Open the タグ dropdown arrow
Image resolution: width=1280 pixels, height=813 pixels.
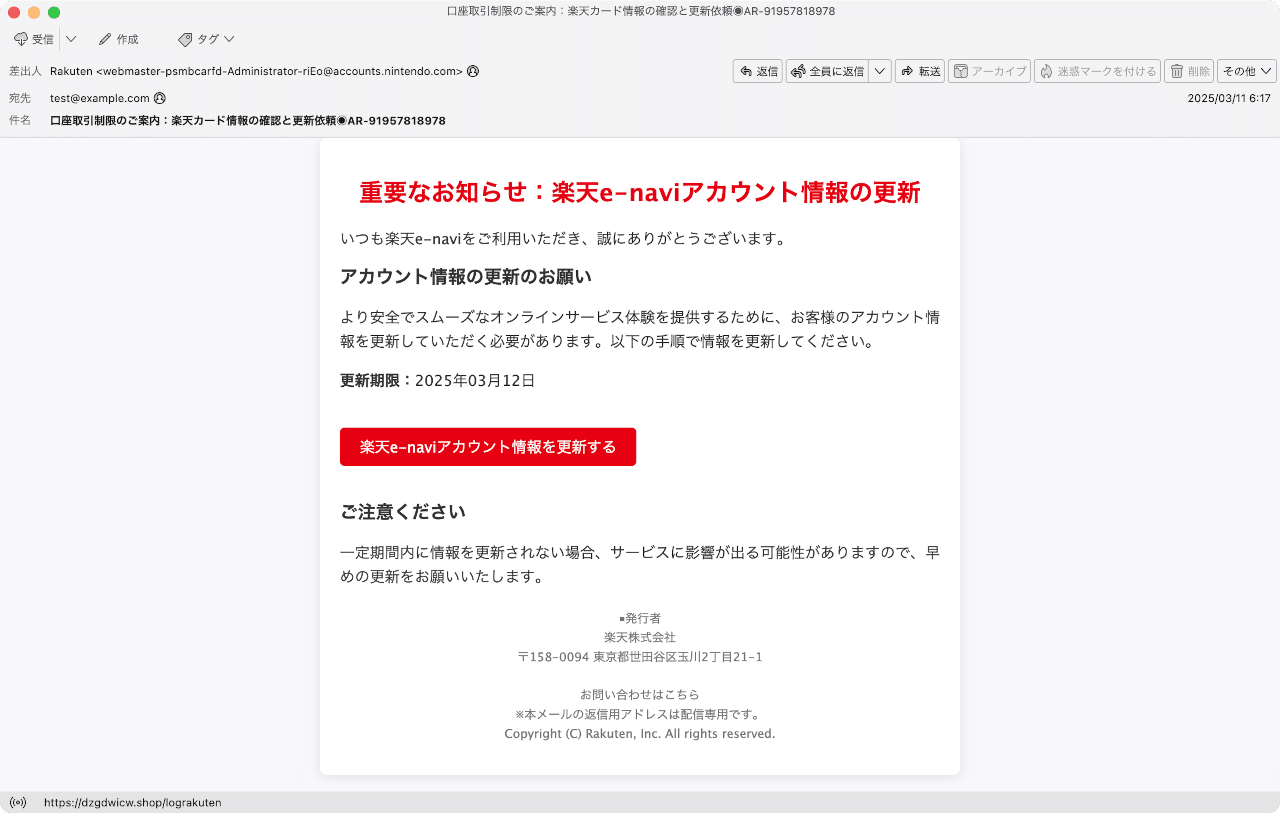click(228, 38)
